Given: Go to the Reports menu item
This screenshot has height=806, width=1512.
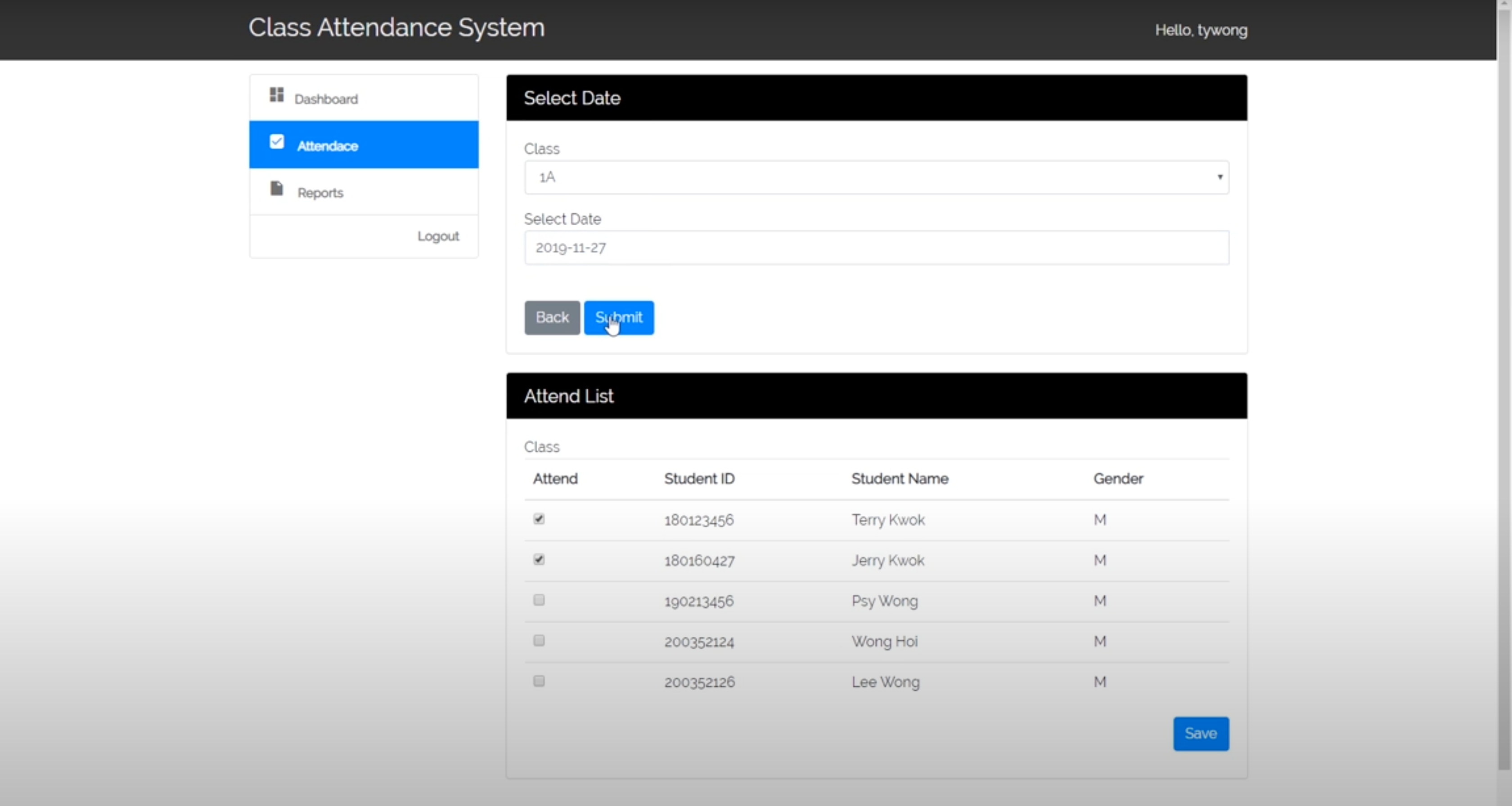Looking at the screenshot, I should click(x=320, y=193).
